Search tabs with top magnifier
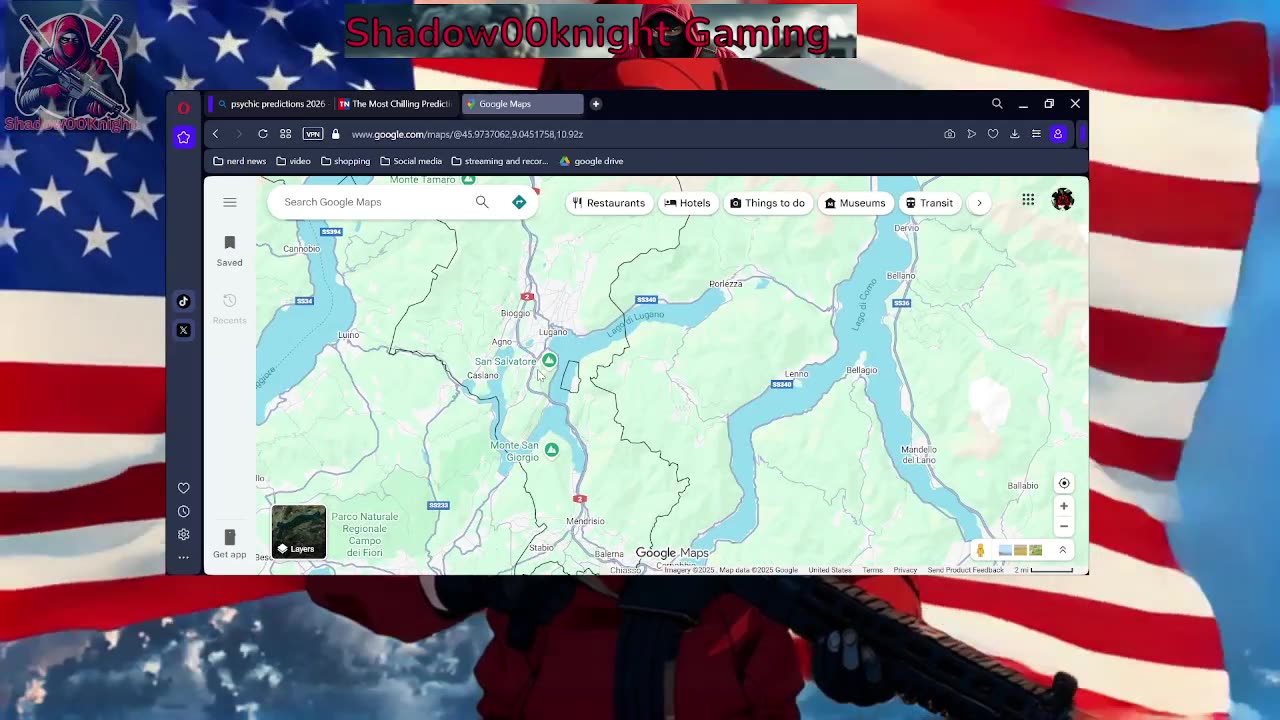 click(x=997, y=104)
